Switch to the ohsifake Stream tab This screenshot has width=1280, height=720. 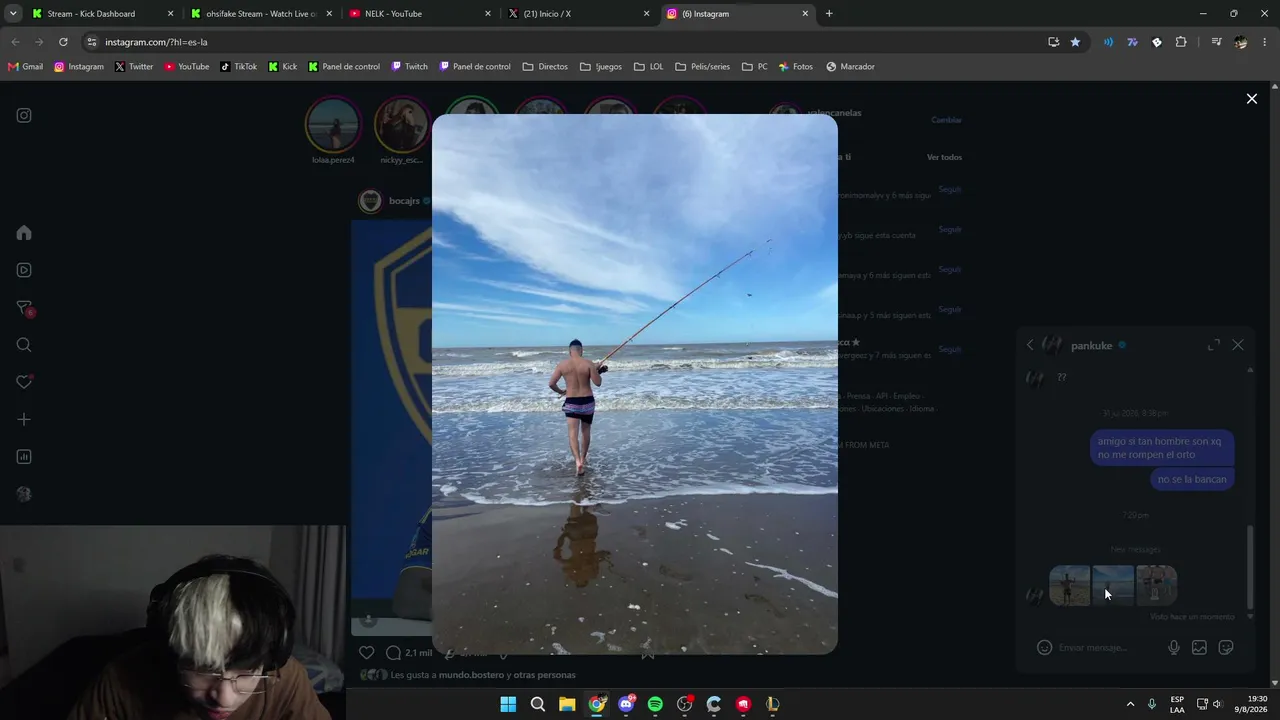261,14
